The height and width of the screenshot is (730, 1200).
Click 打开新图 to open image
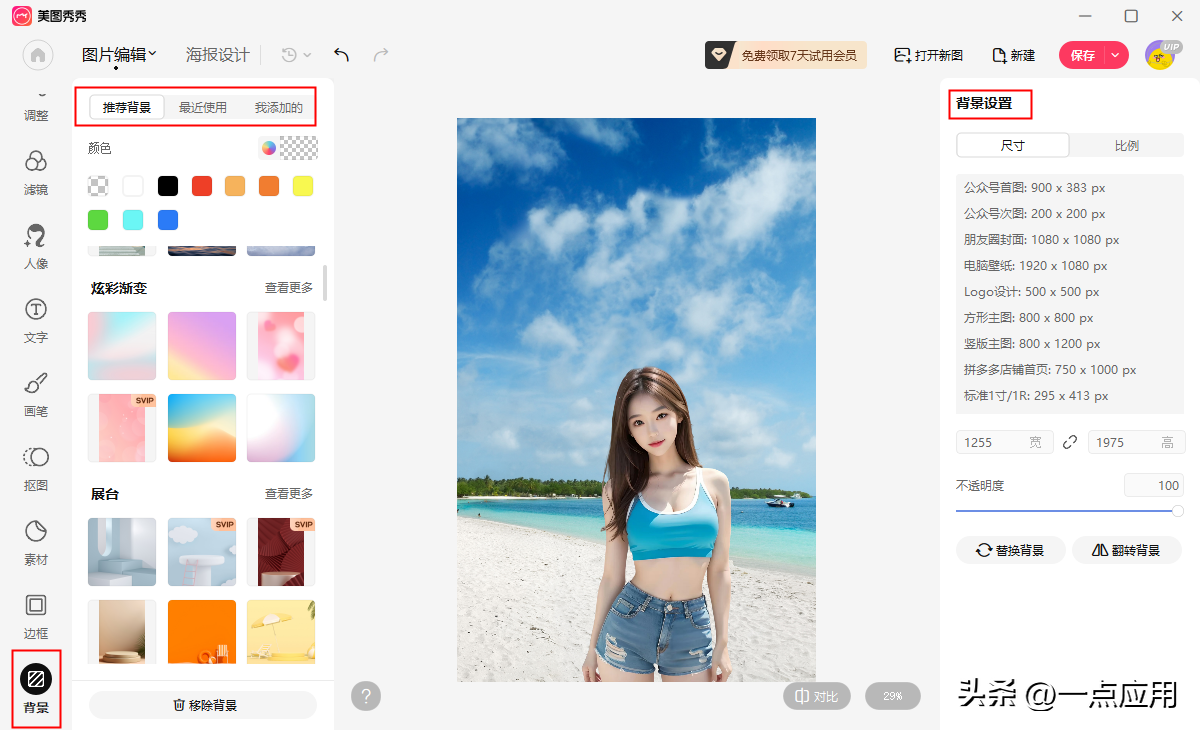point(929,55)
